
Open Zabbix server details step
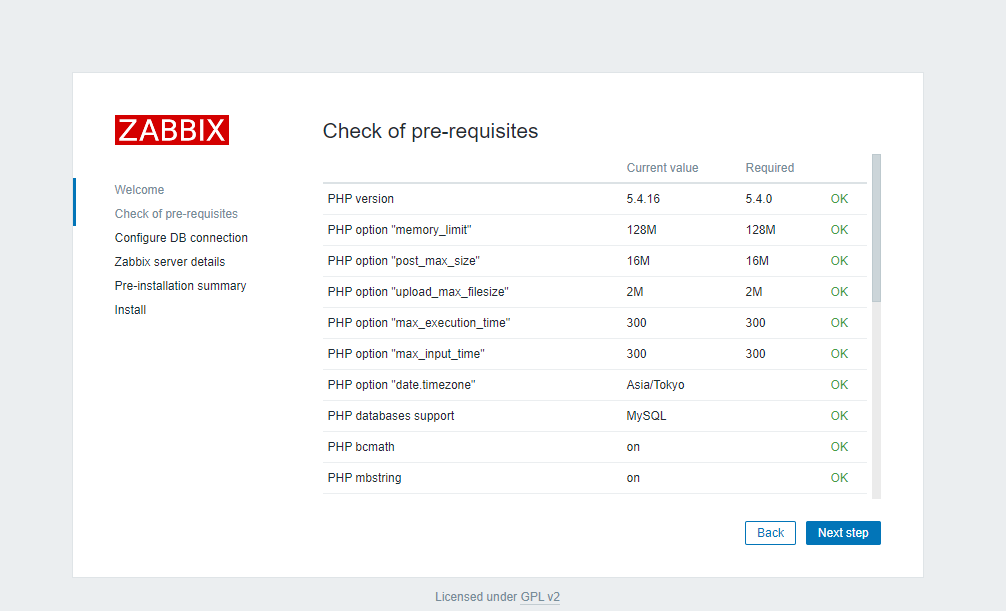pyautogui.click(x=169, y=262)
